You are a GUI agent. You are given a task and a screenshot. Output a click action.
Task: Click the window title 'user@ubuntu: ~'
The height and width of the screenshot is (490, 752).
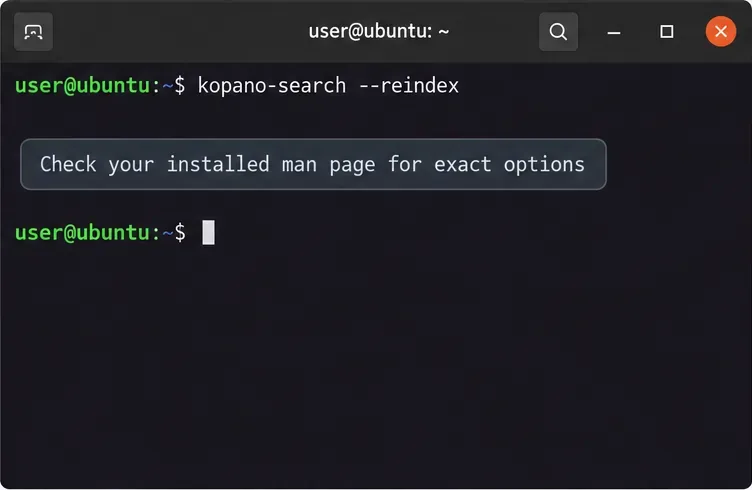[378, 32]
